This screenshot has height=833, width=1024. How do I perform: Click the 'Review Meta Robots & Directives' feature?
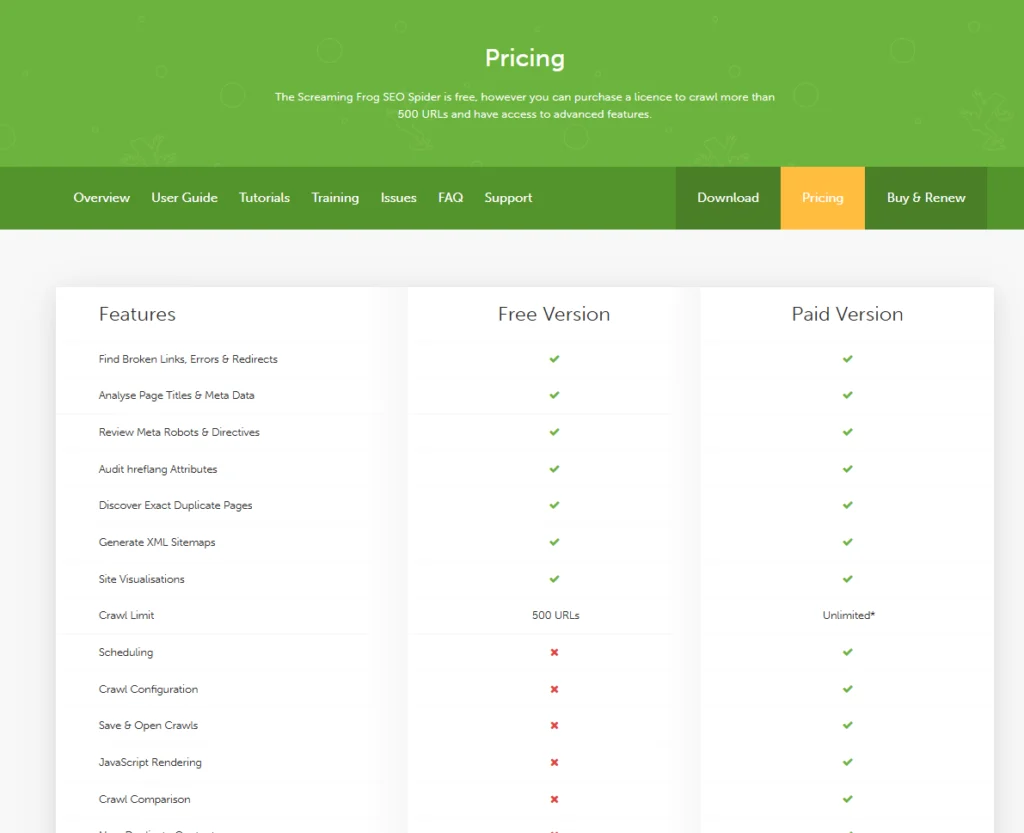179,432
